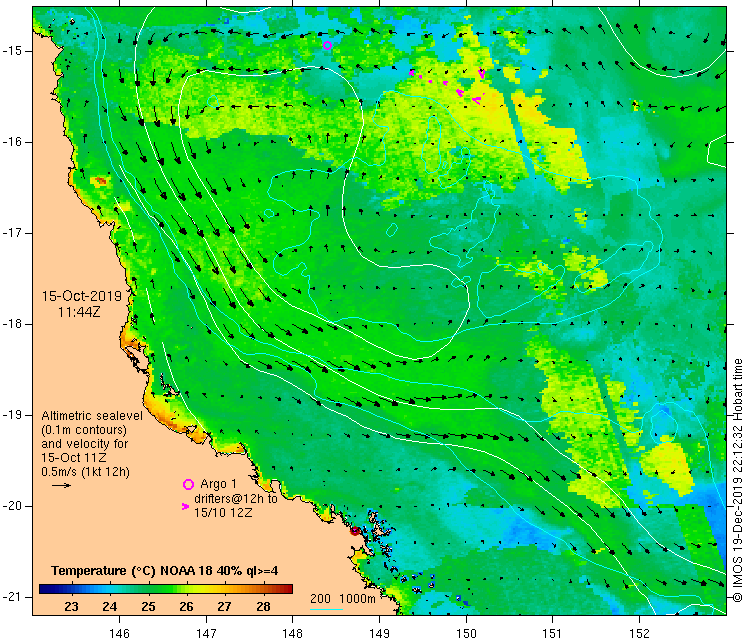Click the '27' color bar tick label
Screen dimensions: 750x640
point(224,607)
